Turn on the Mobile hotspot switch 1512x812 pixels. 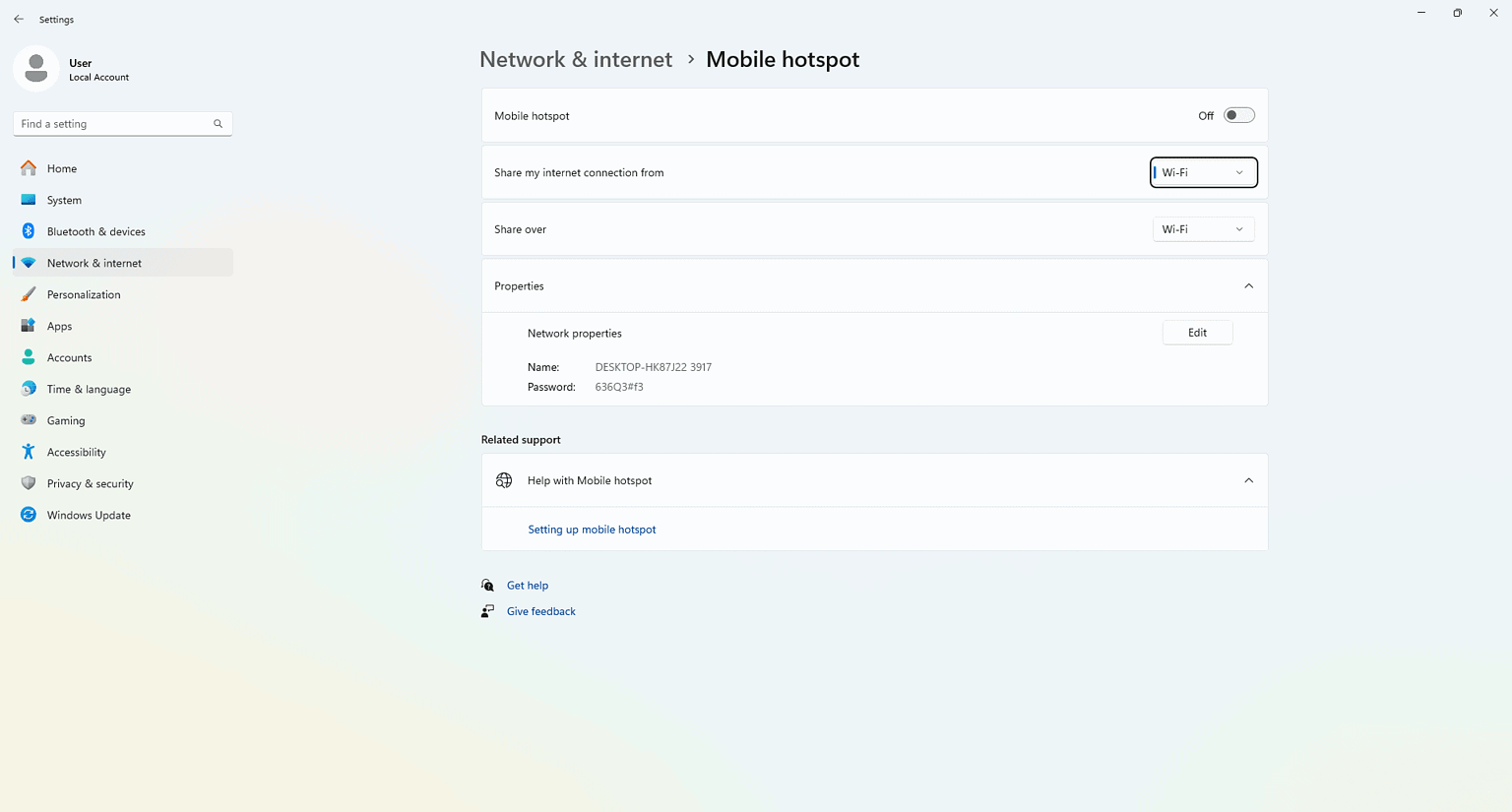click(1238, 114)
